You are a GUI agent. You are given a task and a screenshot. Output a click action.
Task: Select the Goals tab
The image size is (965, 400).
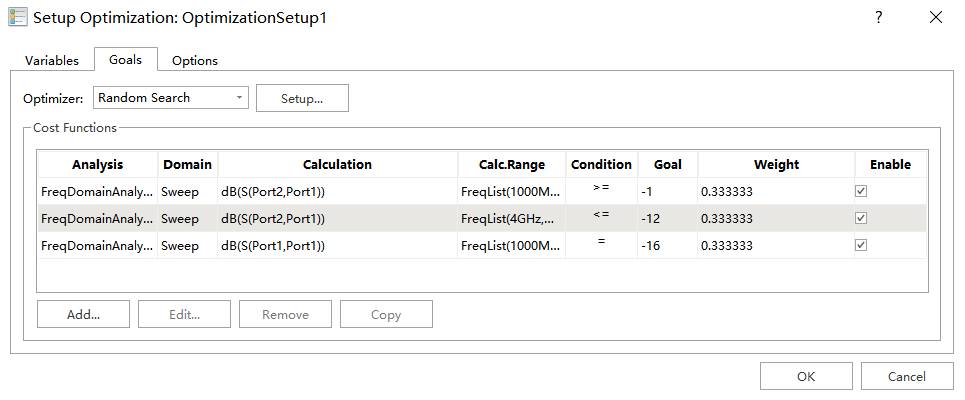pyautogui.click(x=126, y=59)
